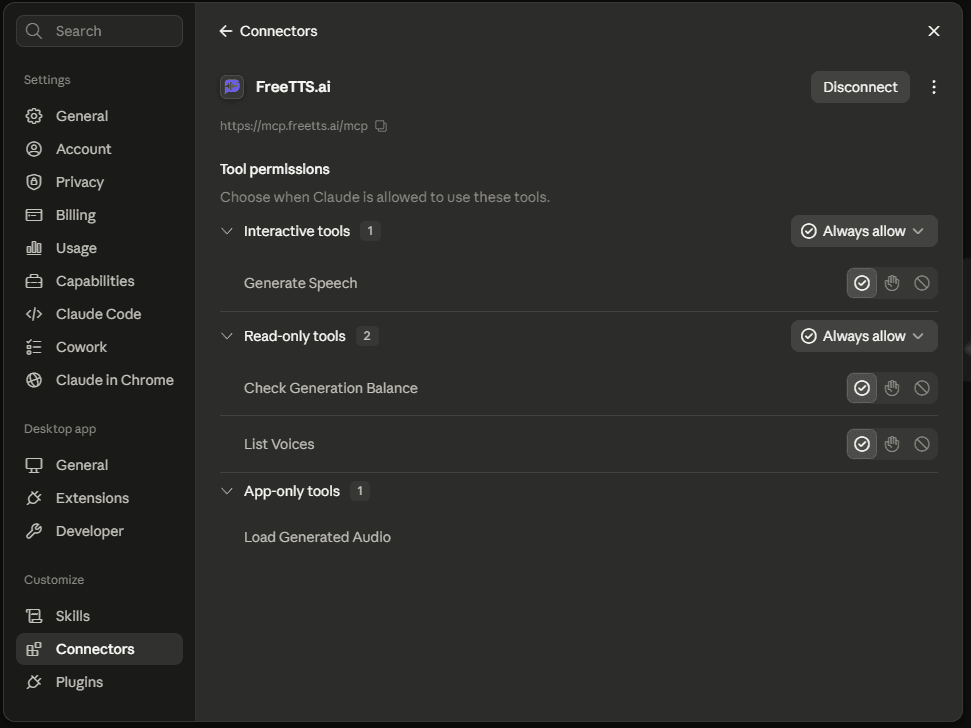Viewport: 971px width, 728px height.
Task: Copy the MCP URL with the copy icon
Action: pos(381,126)
